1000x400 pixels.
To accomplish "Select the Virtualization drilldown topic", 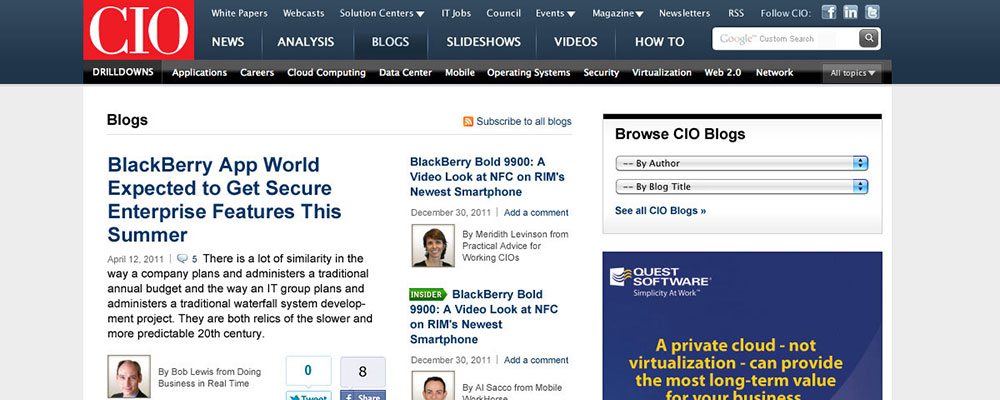I will [x=662, y=73].
